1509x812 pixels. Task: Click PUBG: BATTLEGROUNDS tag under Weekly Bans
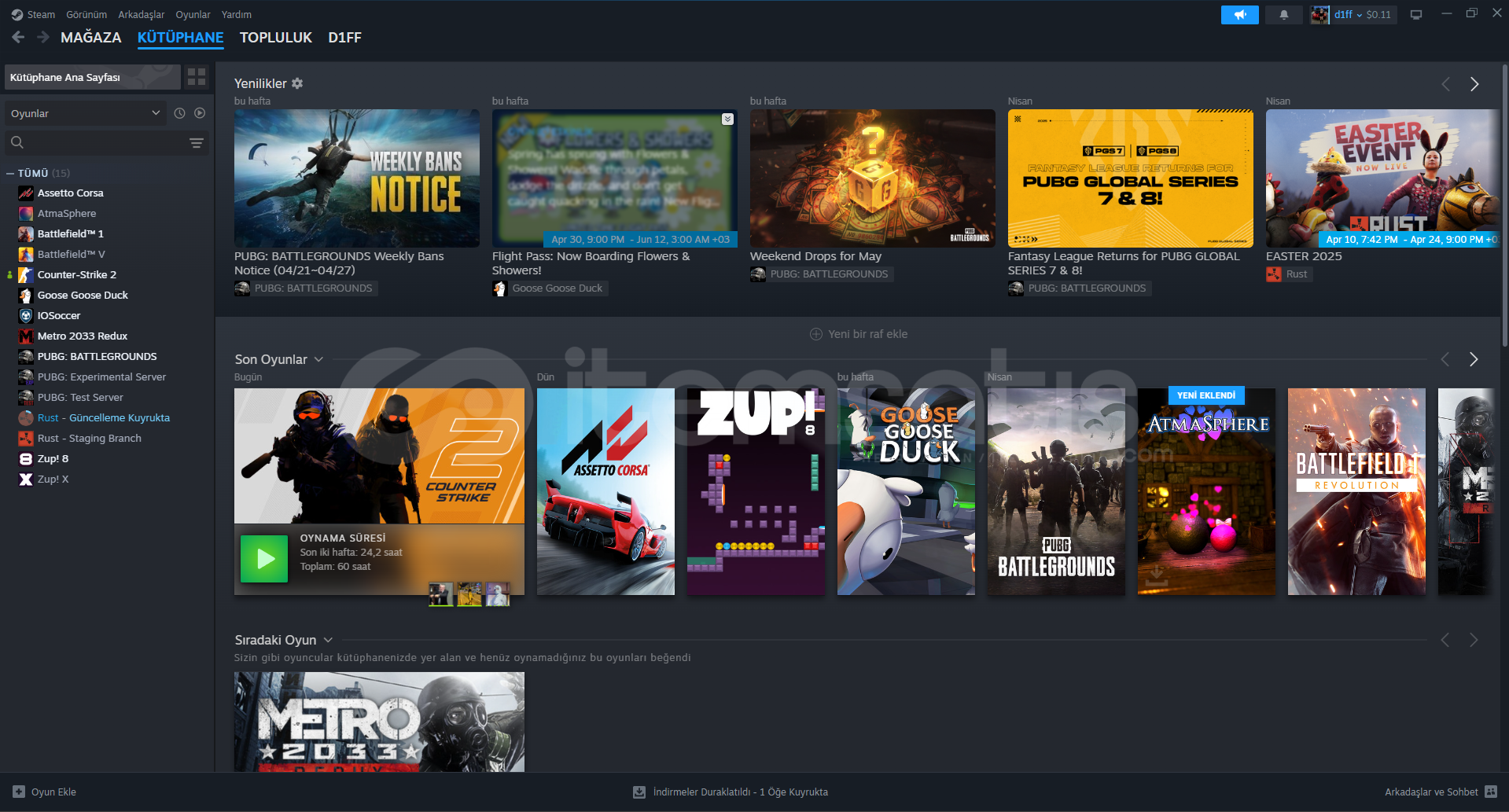[x=306, y=288]
